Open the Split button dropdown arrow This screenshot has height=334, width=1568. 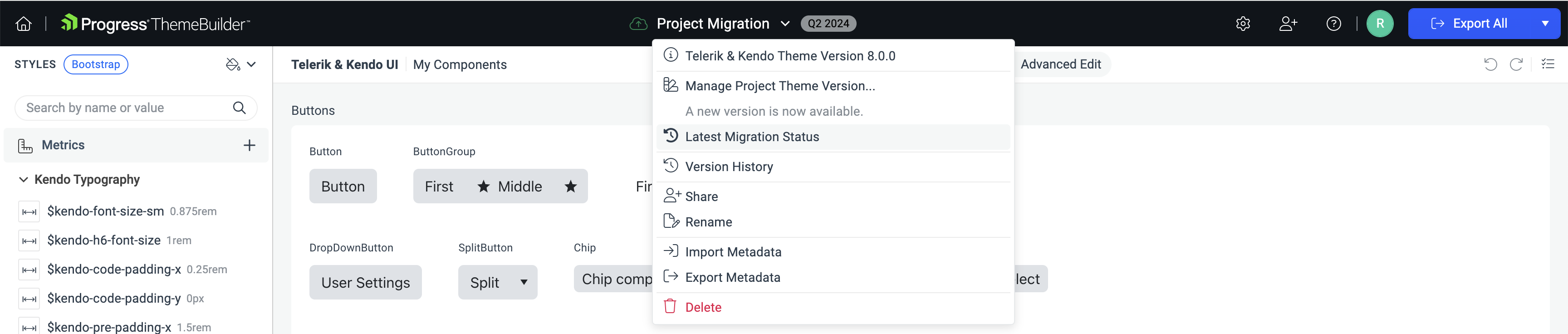(524, 282)
